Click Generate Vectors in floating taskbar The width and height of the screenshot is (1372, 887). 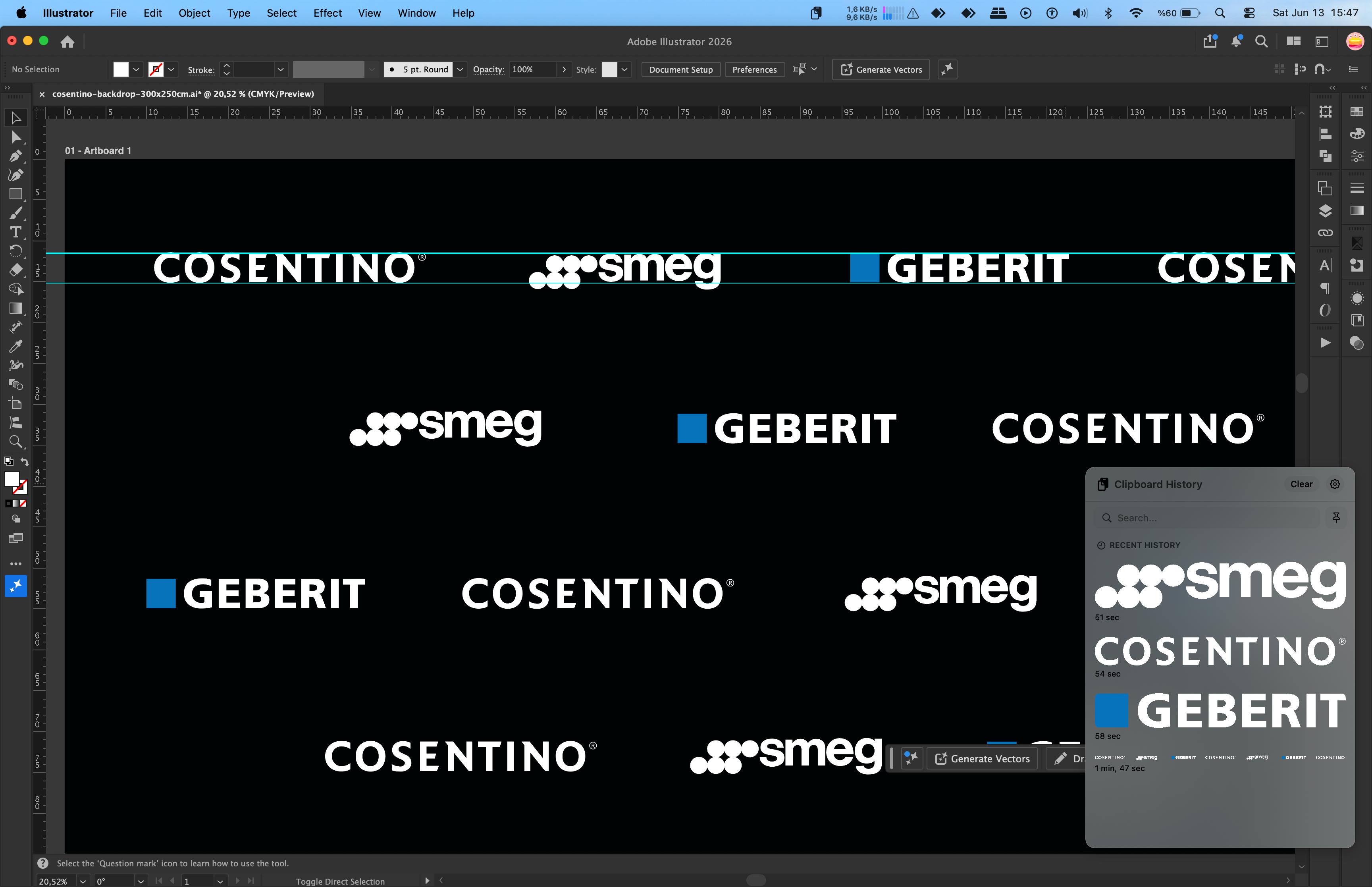point(982,759)
